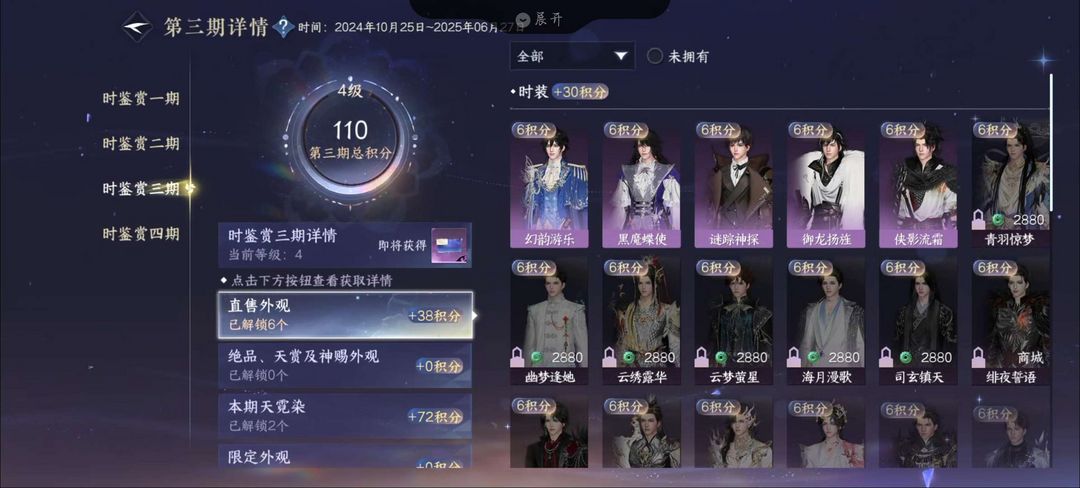Open 本期天霓染 points entry
Screen dimensions: 1080x488
click(x=345, y=416)
